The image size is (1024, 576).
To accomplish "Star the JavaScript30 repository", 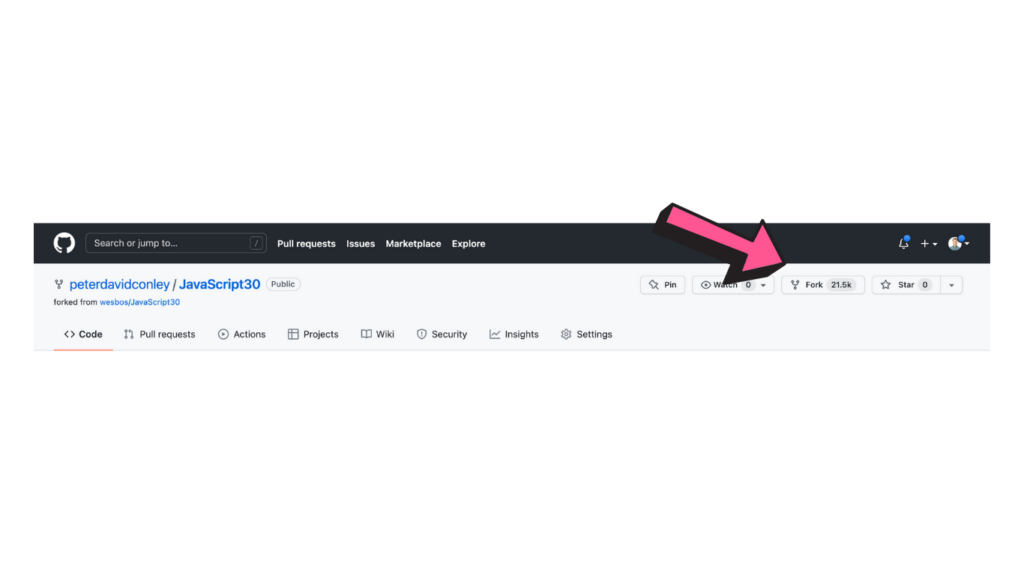I will [x=906, y=285].
